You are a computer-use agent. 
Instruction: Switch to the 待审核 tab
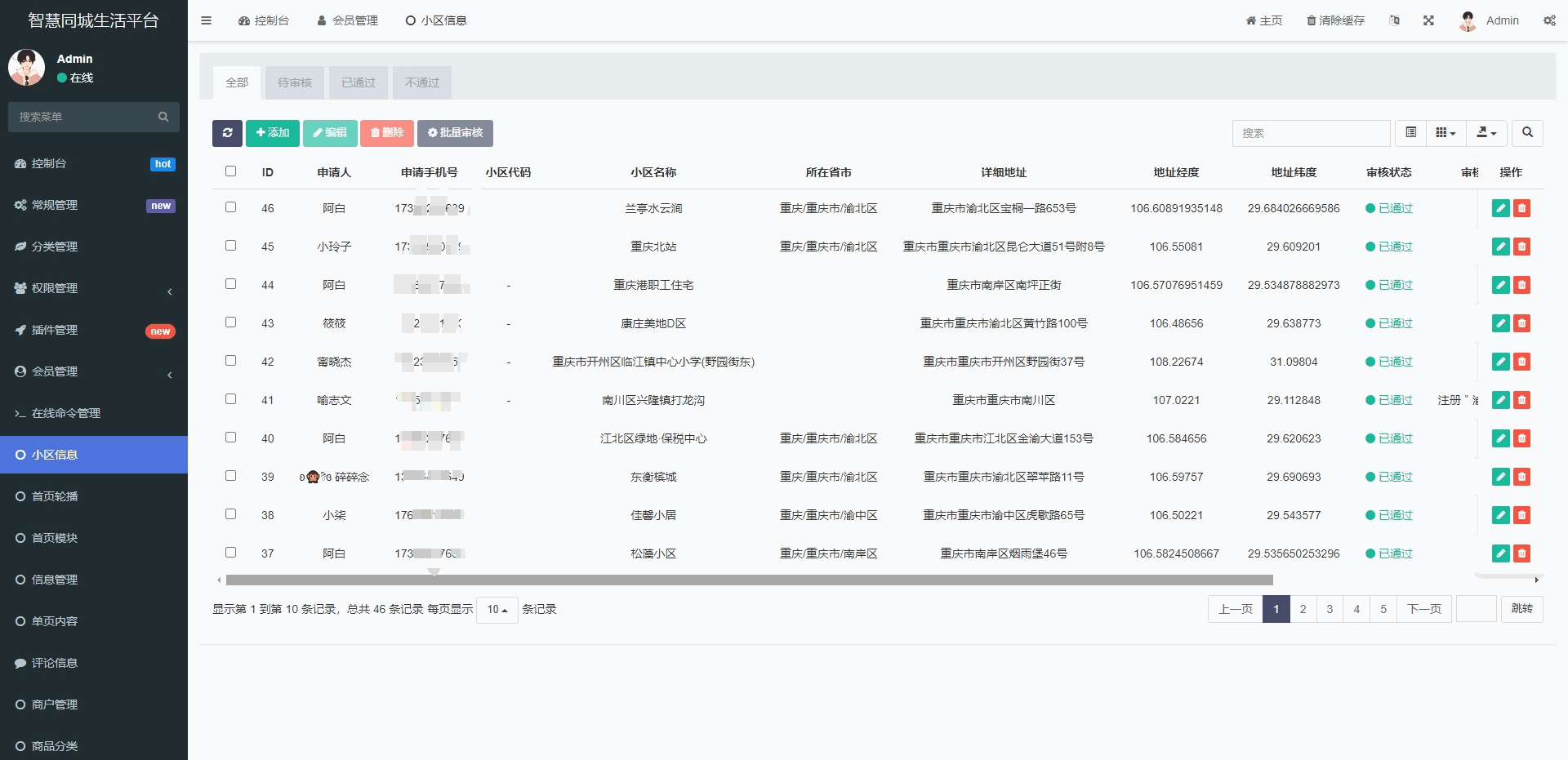(295, 82)
